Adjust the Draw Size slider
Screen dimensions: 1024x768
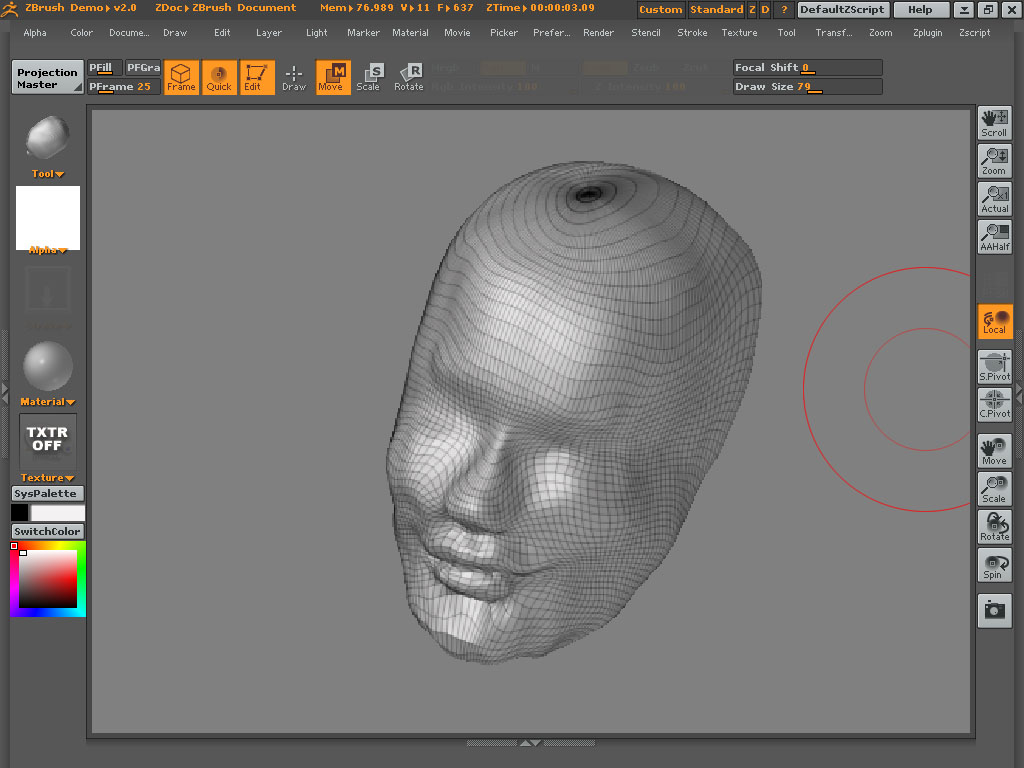pos(807,86)
